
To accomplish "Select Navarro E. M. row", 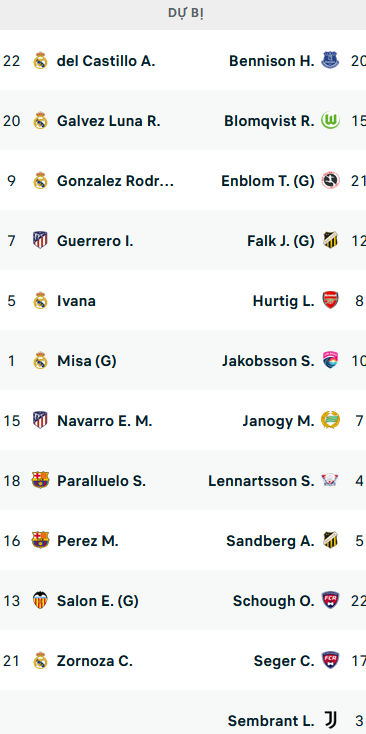I will (x=183, y=420).
